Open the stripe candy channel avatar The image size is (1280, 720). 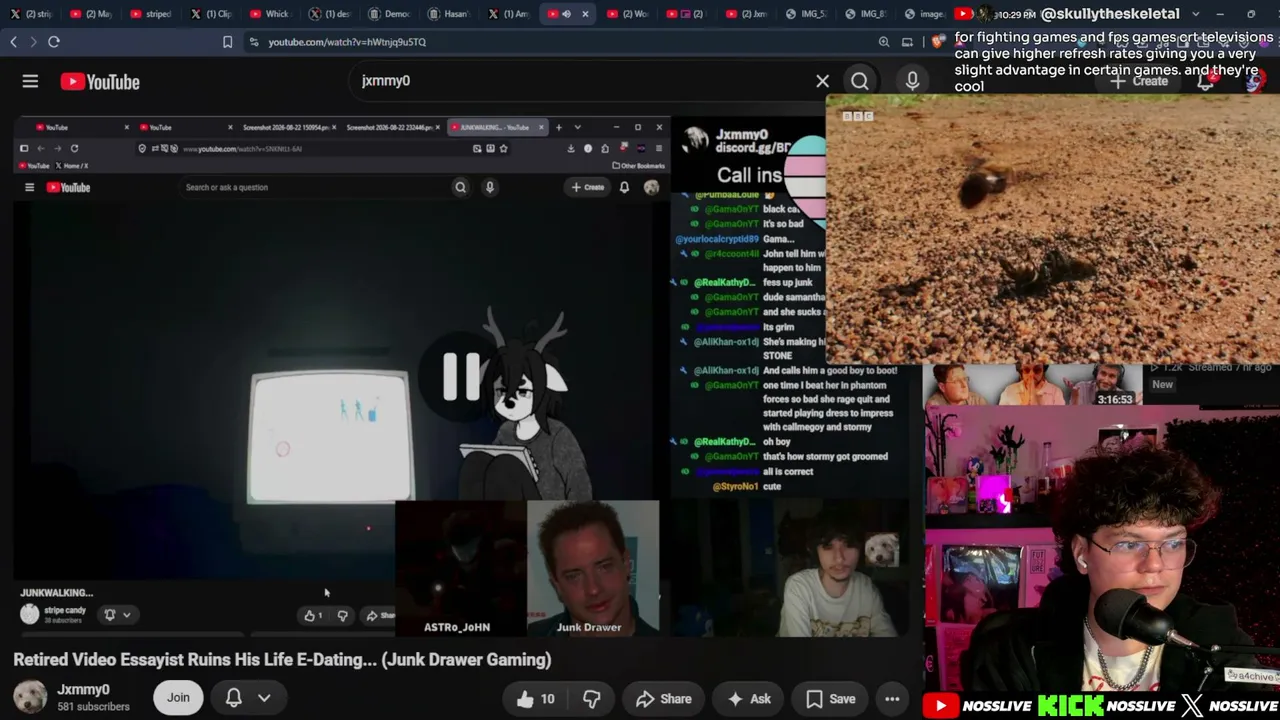pos(30,614)
